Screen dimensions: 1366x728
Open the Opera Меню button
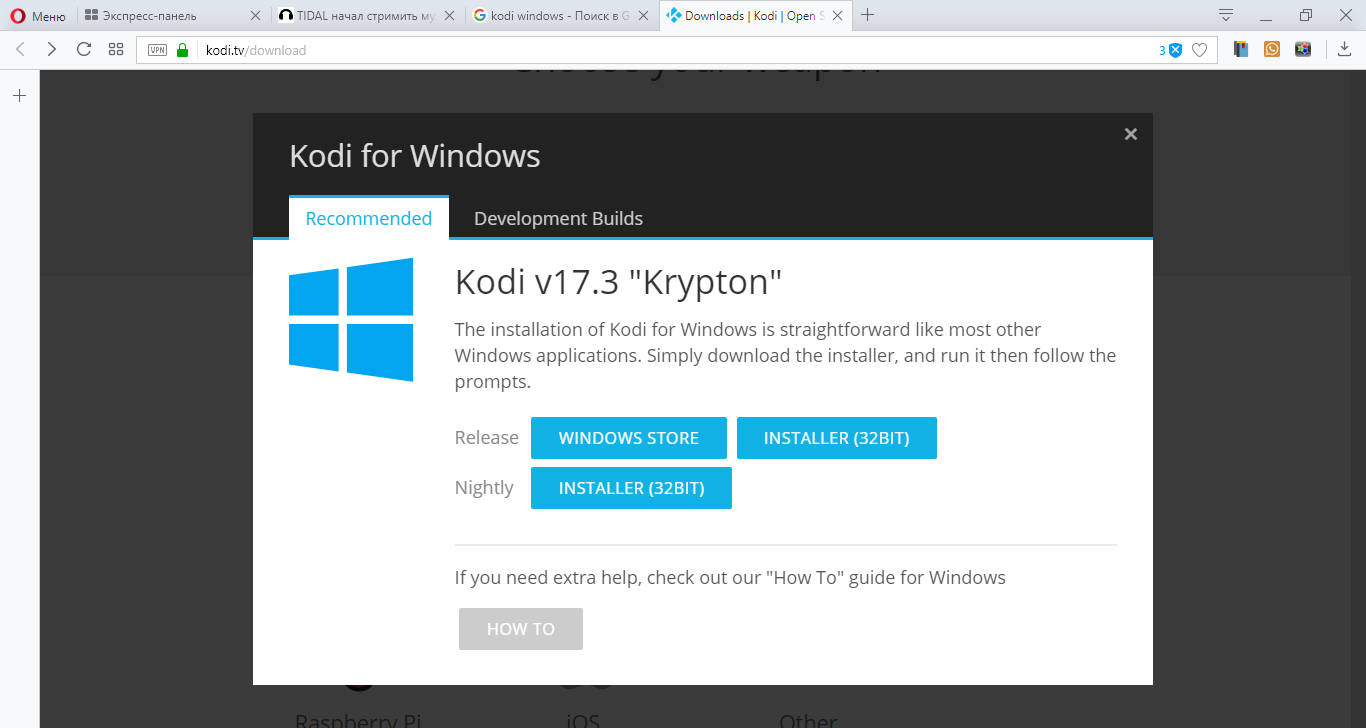[38, 15]
